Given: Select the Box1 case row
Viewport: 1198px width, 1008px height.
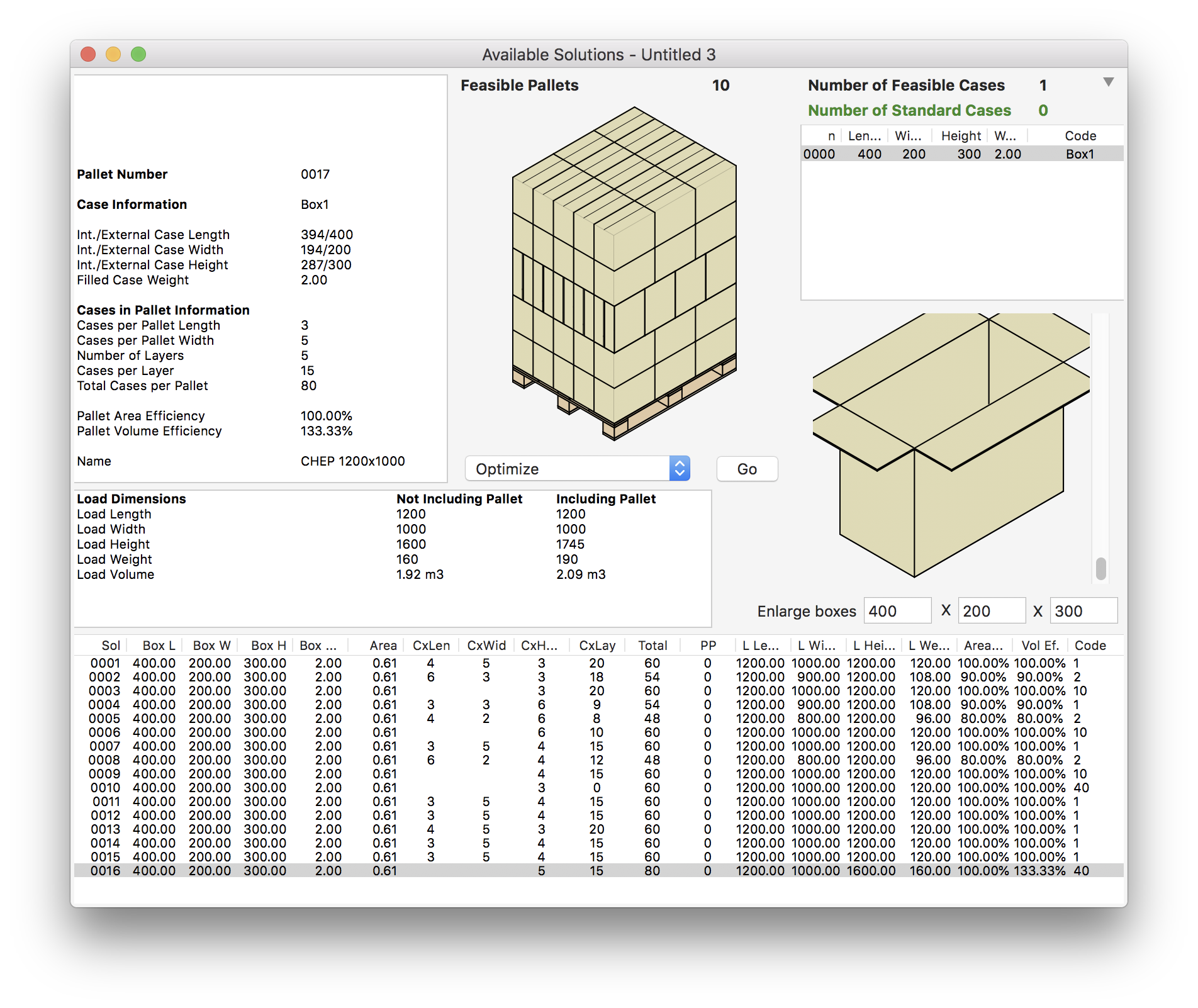Looking at the screenshot, I should (x=961, y=154).
